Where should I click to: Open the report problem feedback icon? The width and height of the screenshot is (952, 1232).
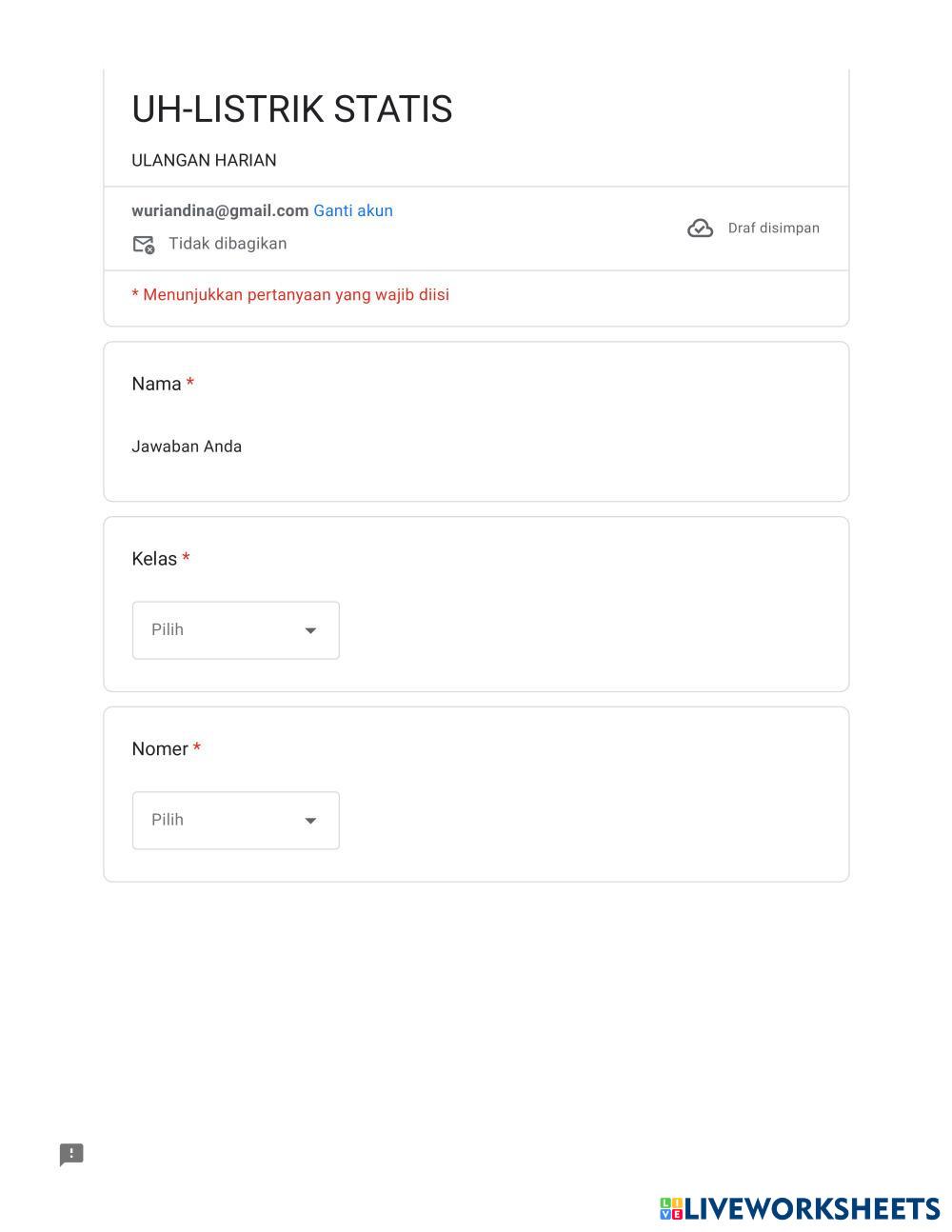pos(71,1154)
